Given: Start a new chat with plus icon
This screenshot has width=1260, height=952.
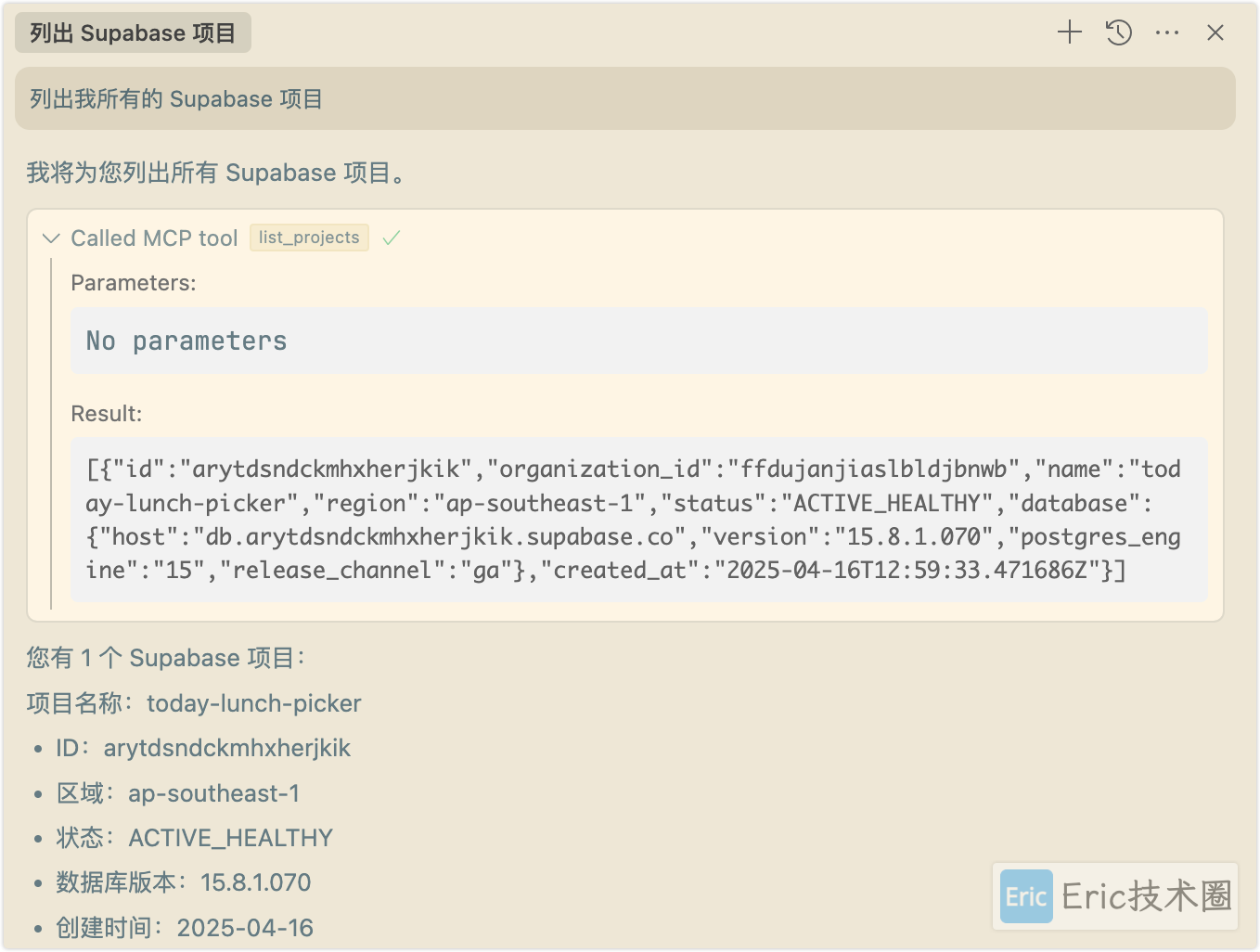Looking at the screenshot, I should [x=1070, y=32].
